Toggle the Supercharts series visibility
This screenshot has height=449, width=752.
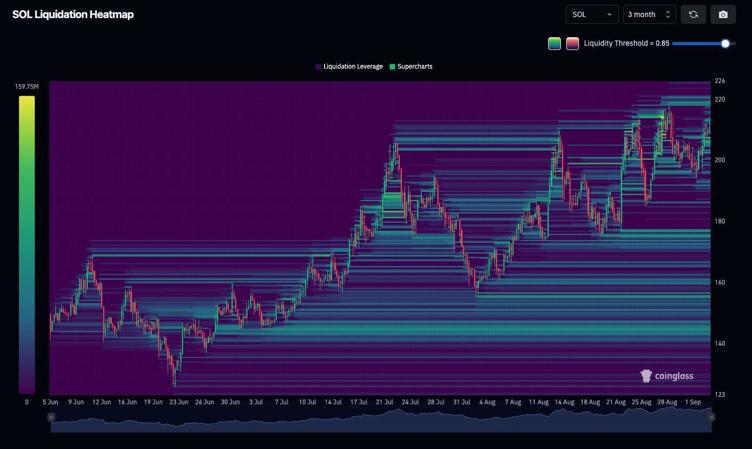(415, 67)
